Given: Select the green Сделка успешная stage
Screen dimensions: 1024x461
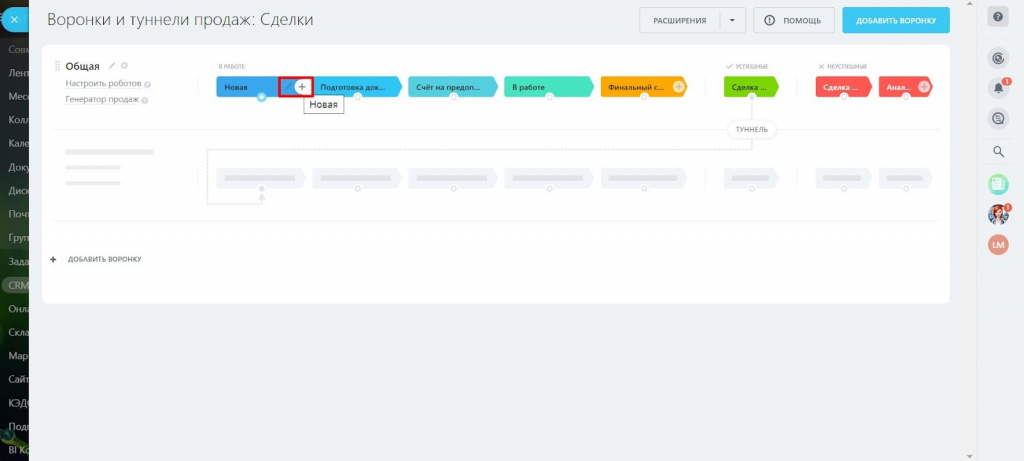Looking at the screenshot, I should [x=749, y=87].
